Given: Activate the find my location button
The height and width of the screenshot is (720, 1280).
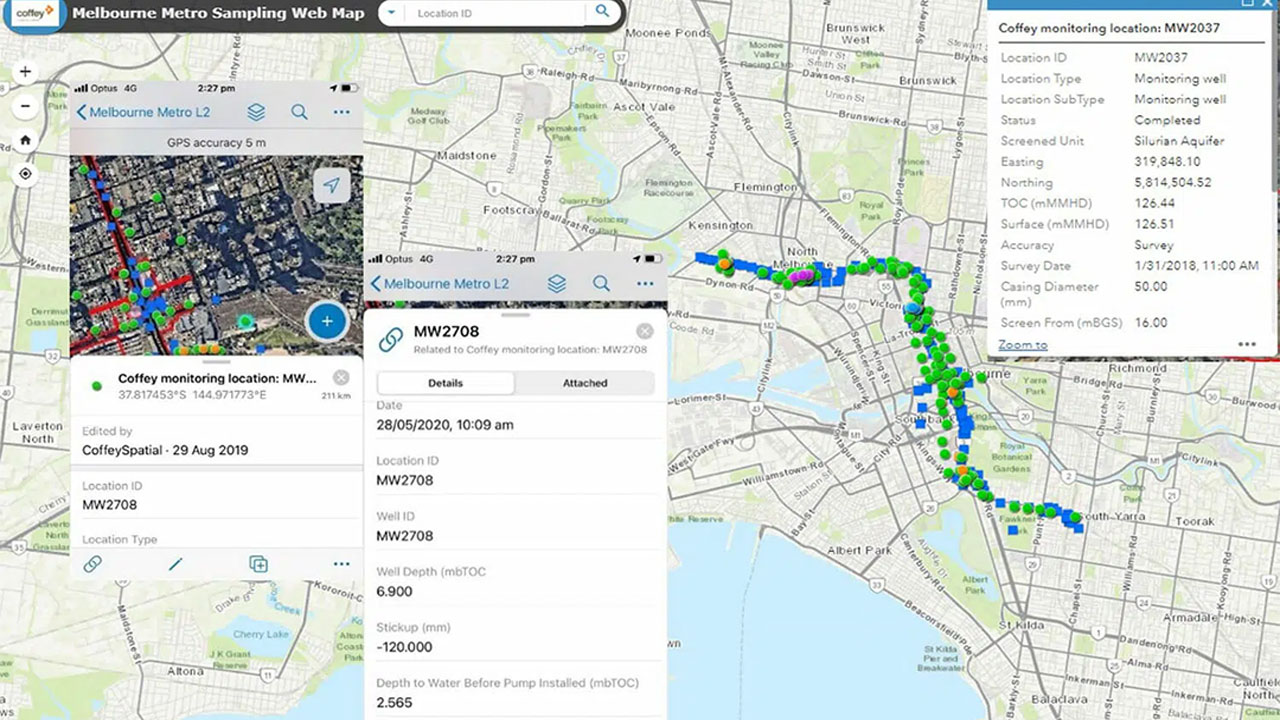Looking at the screenshot, I should tap(25, 174).
